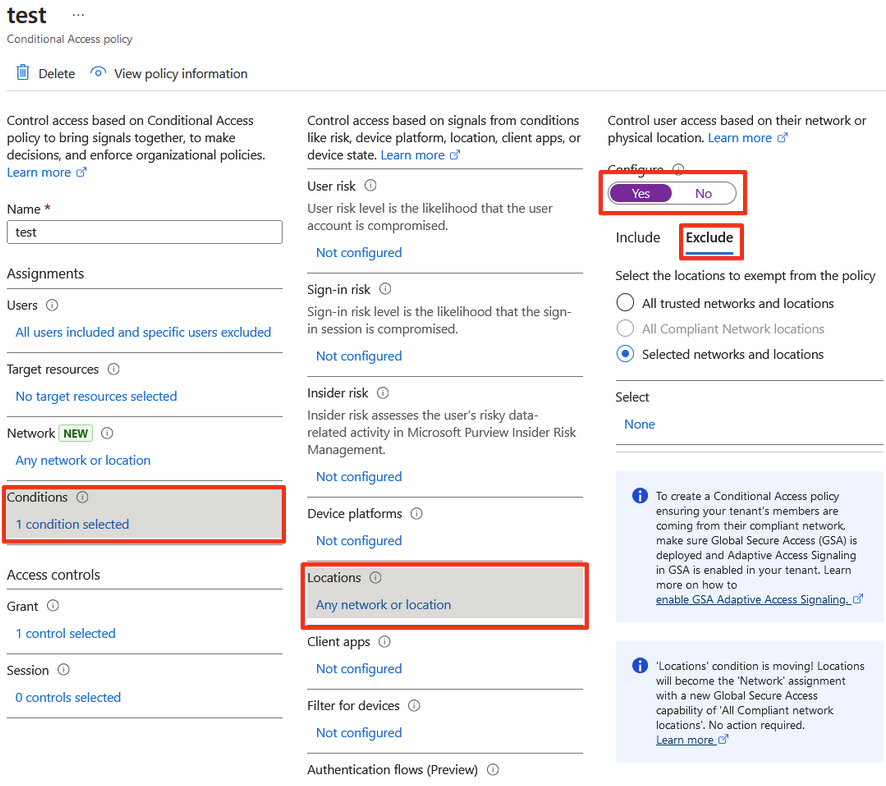Click None under the Select heading

[639, 424]
